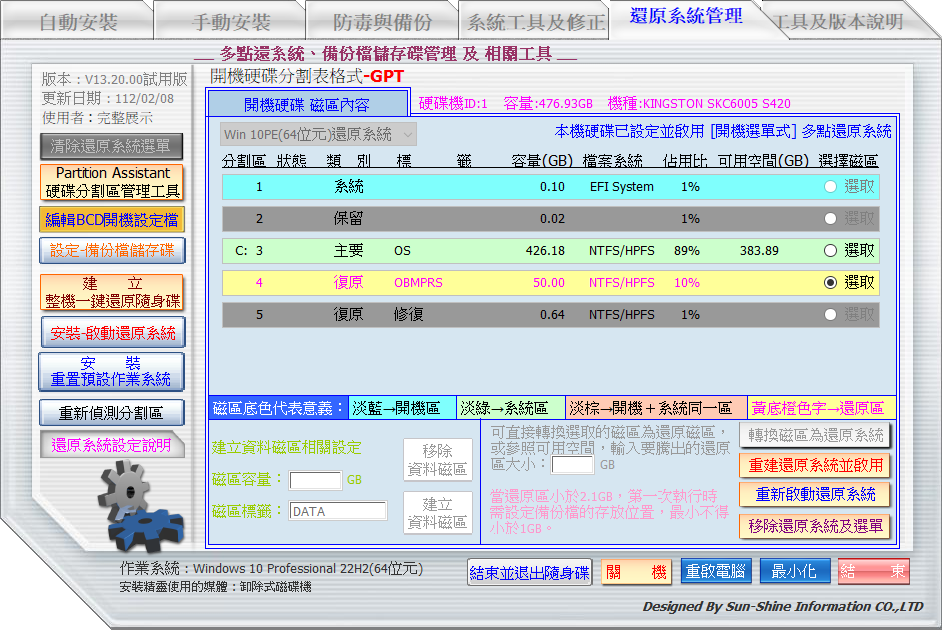Viewport: 942px width, 630px height.
Task: Select radio button for partition 4 OBMPRS
Action: [830, 283]
